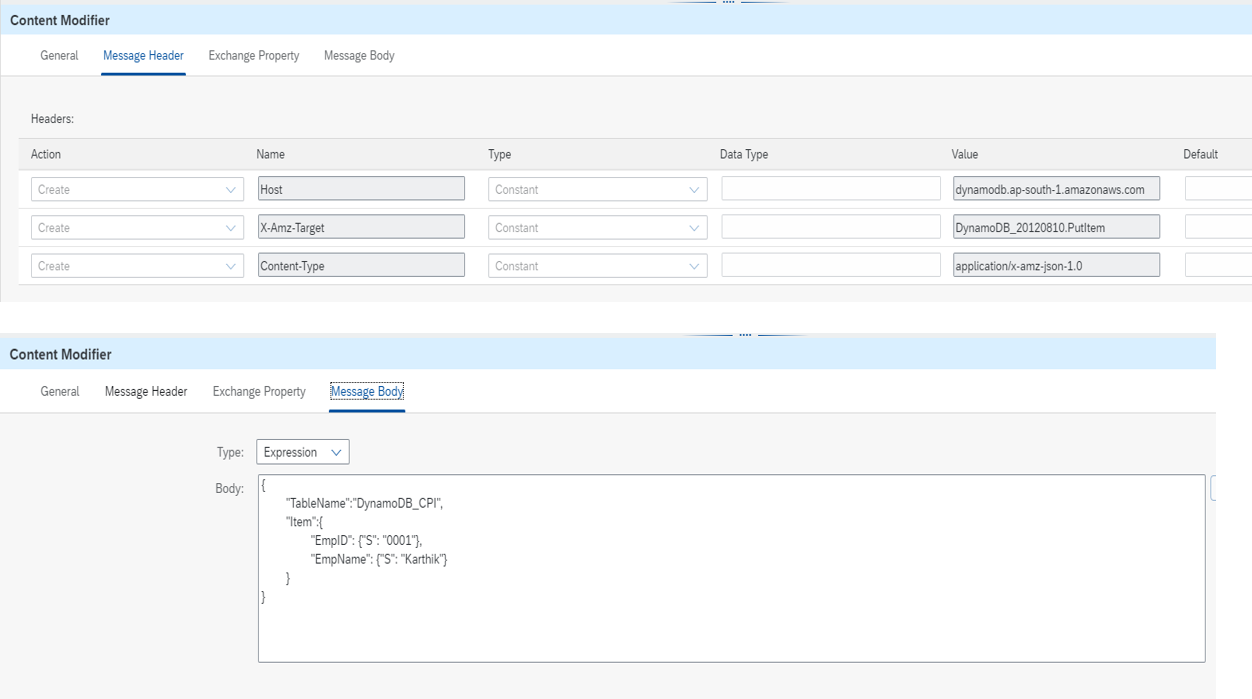
Task: Open Type dropdown for X-Amz-Target header
Action: tap(597, 228)
